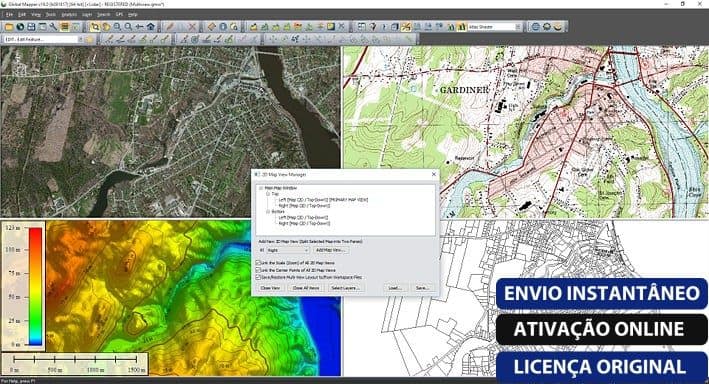Open the At Right position dropdown
The height and width of the screenshot is (384, 709).
287,250
